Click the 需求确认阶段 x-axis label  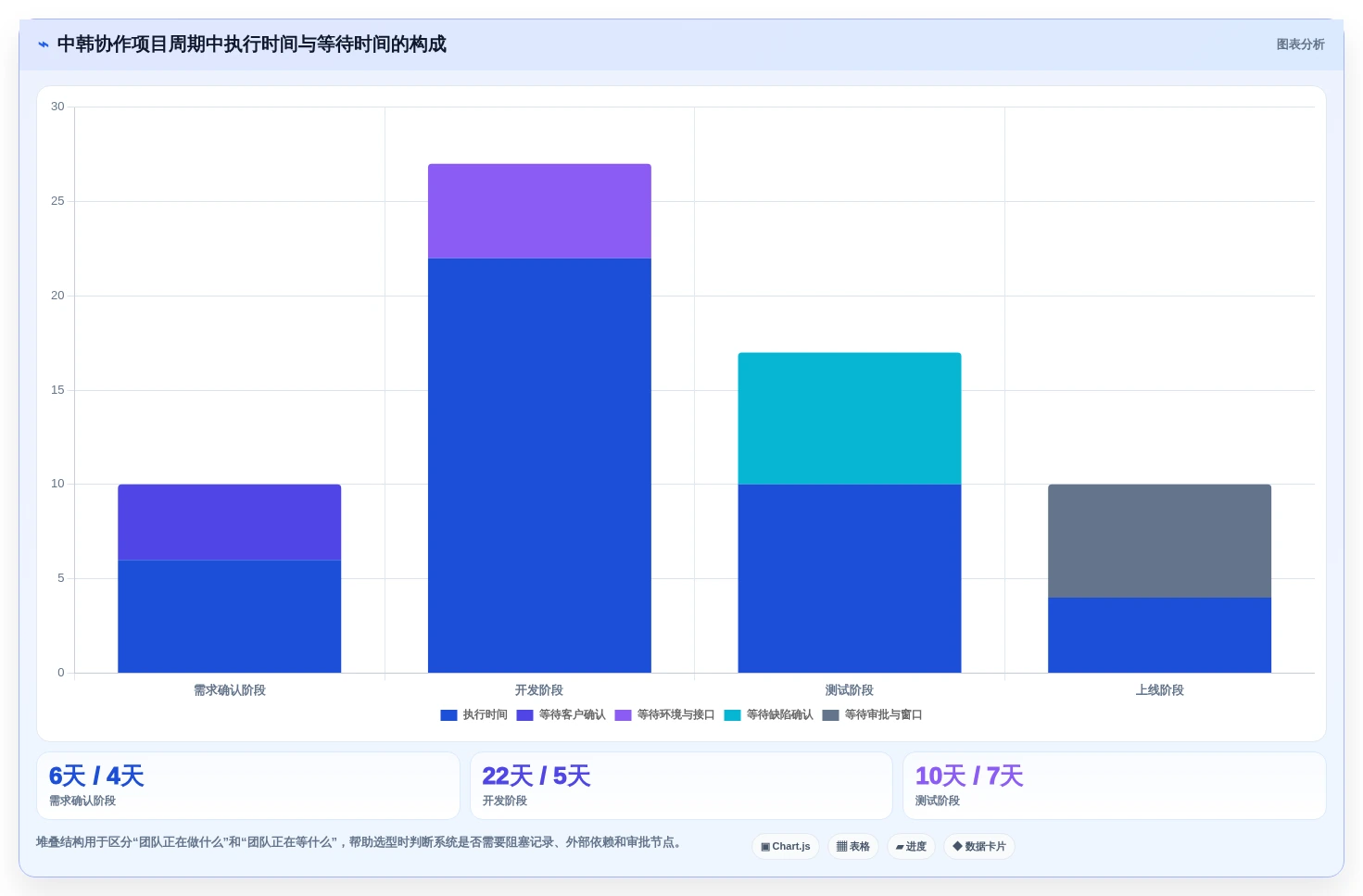[x=229, y=690]
